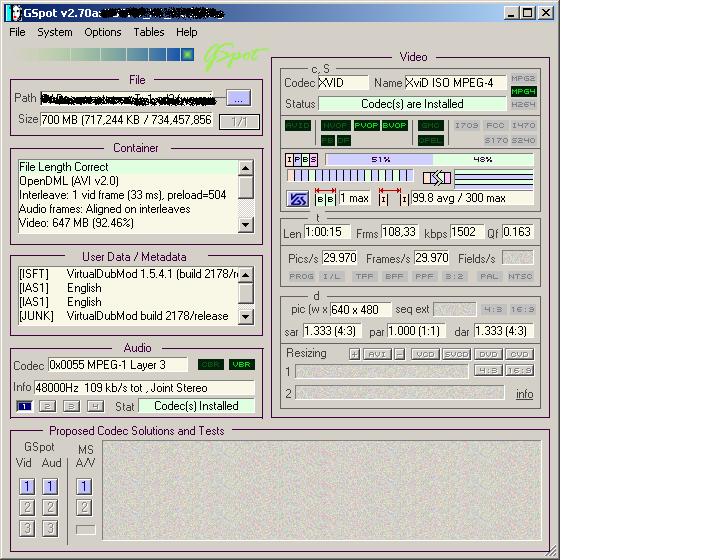Toggle the PROG scan indicator
Viewport: 720px width, 560px height.
point(301,276)
